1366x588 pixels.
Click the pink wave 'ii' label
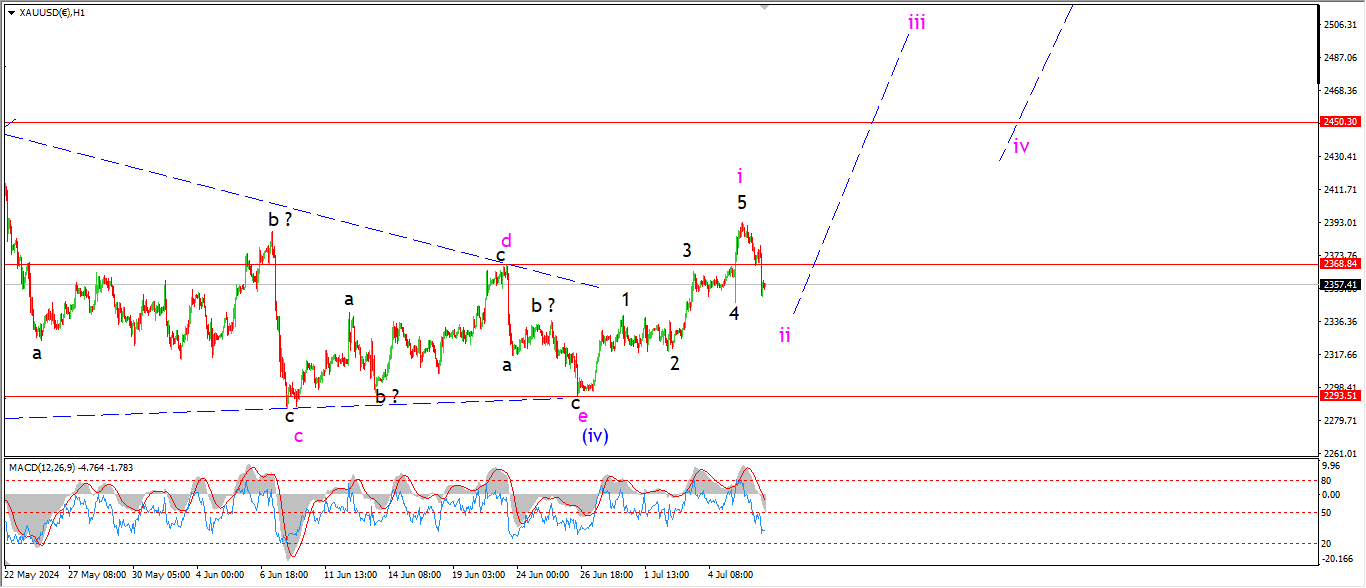[785, 335]
